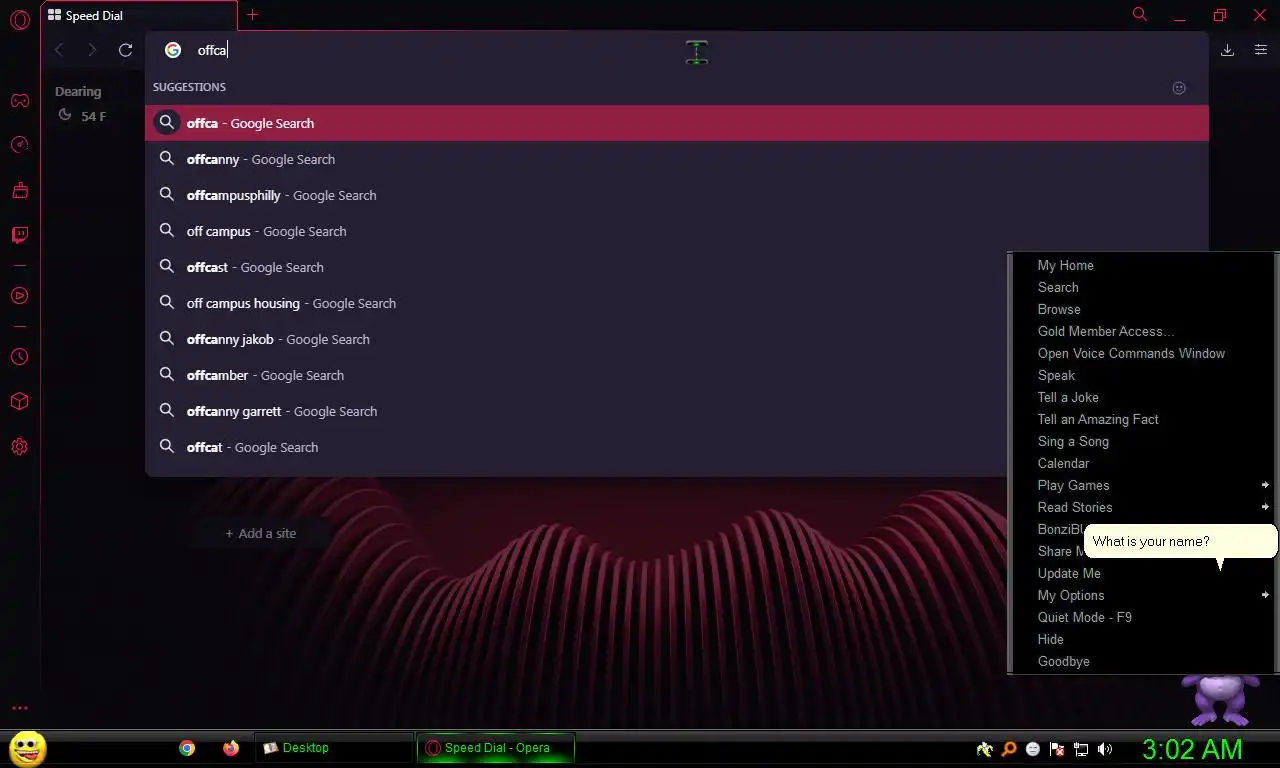
Task: Go back with the left arrow
Action: 59,50
